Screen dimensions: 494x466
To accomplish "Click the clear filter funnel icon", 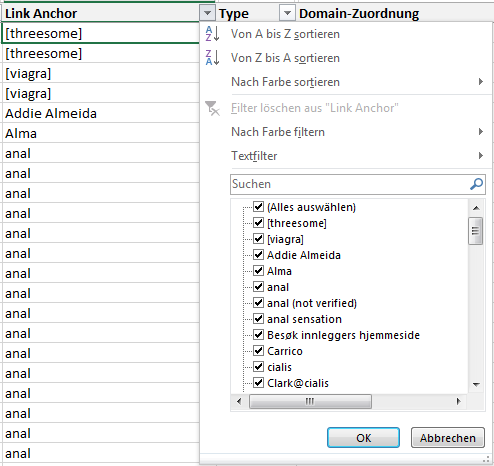I will coord(212,108).
